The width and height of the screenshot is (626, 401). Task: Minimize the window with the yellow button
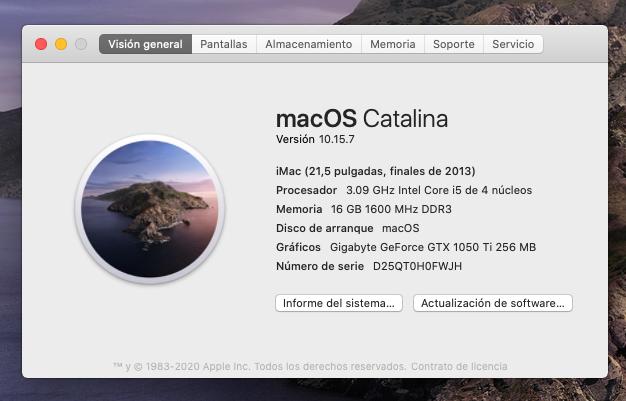(x=61, y=44)
